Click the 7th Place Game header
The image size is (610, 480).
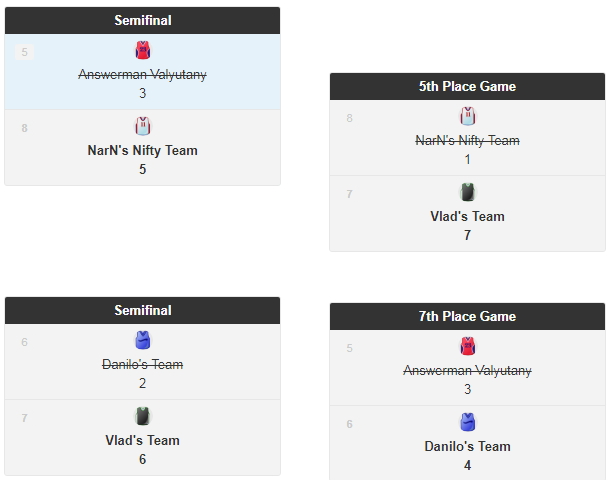click(x=467, y=317)
